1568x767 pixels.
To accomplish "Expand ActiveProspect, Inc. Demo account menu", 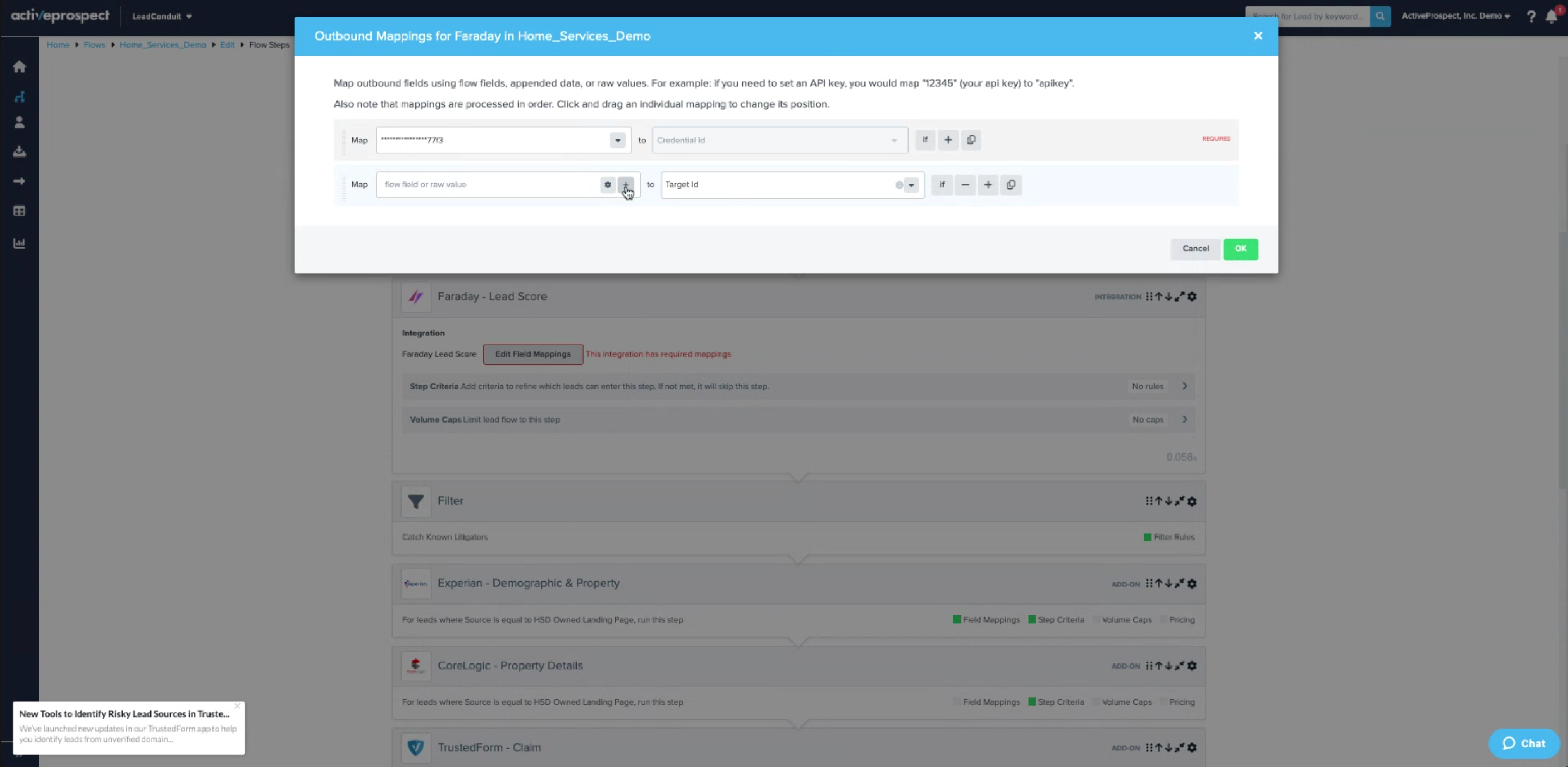I will tap(1455, 16).
